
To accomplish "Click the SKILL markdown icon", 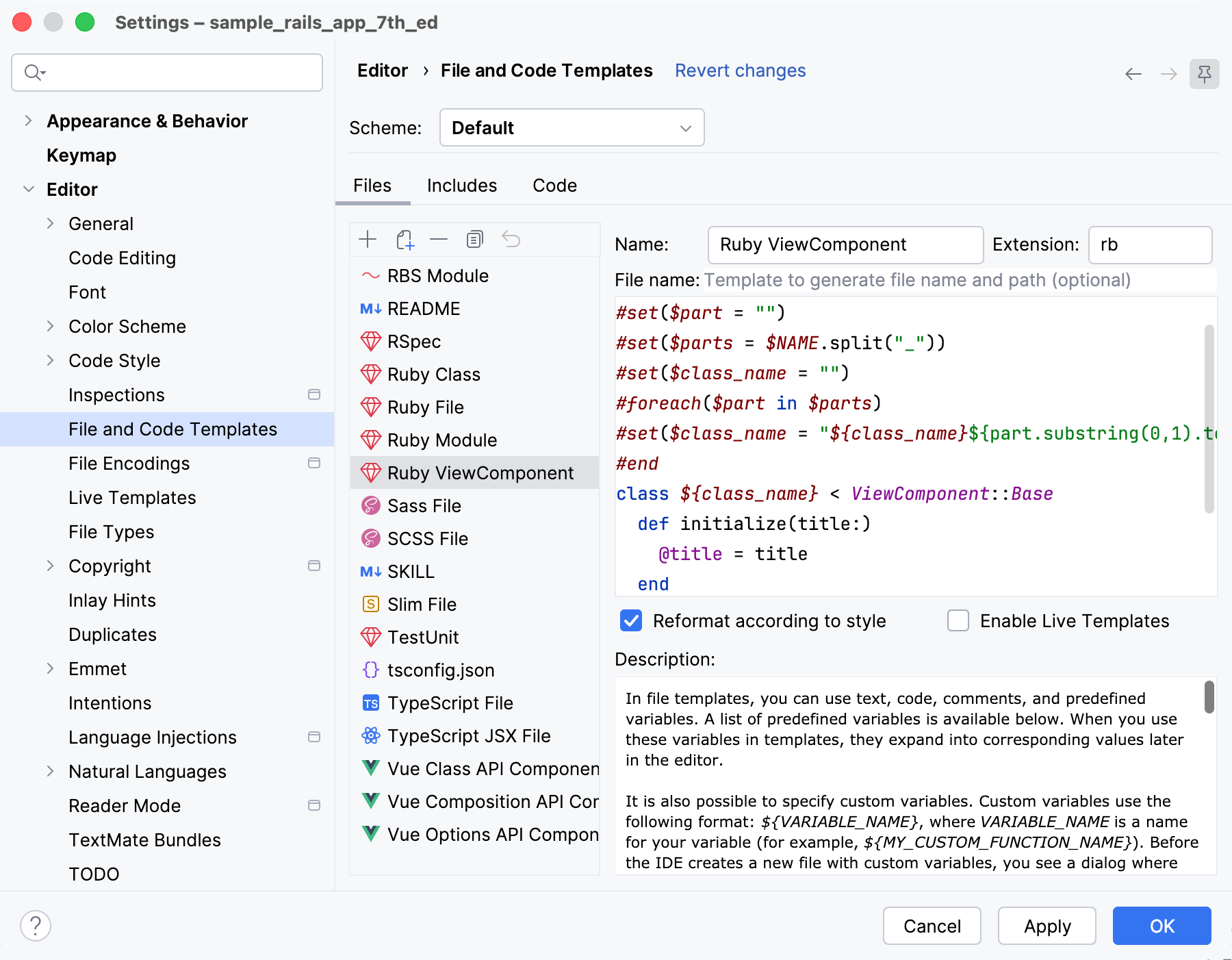I will point(370,572).
